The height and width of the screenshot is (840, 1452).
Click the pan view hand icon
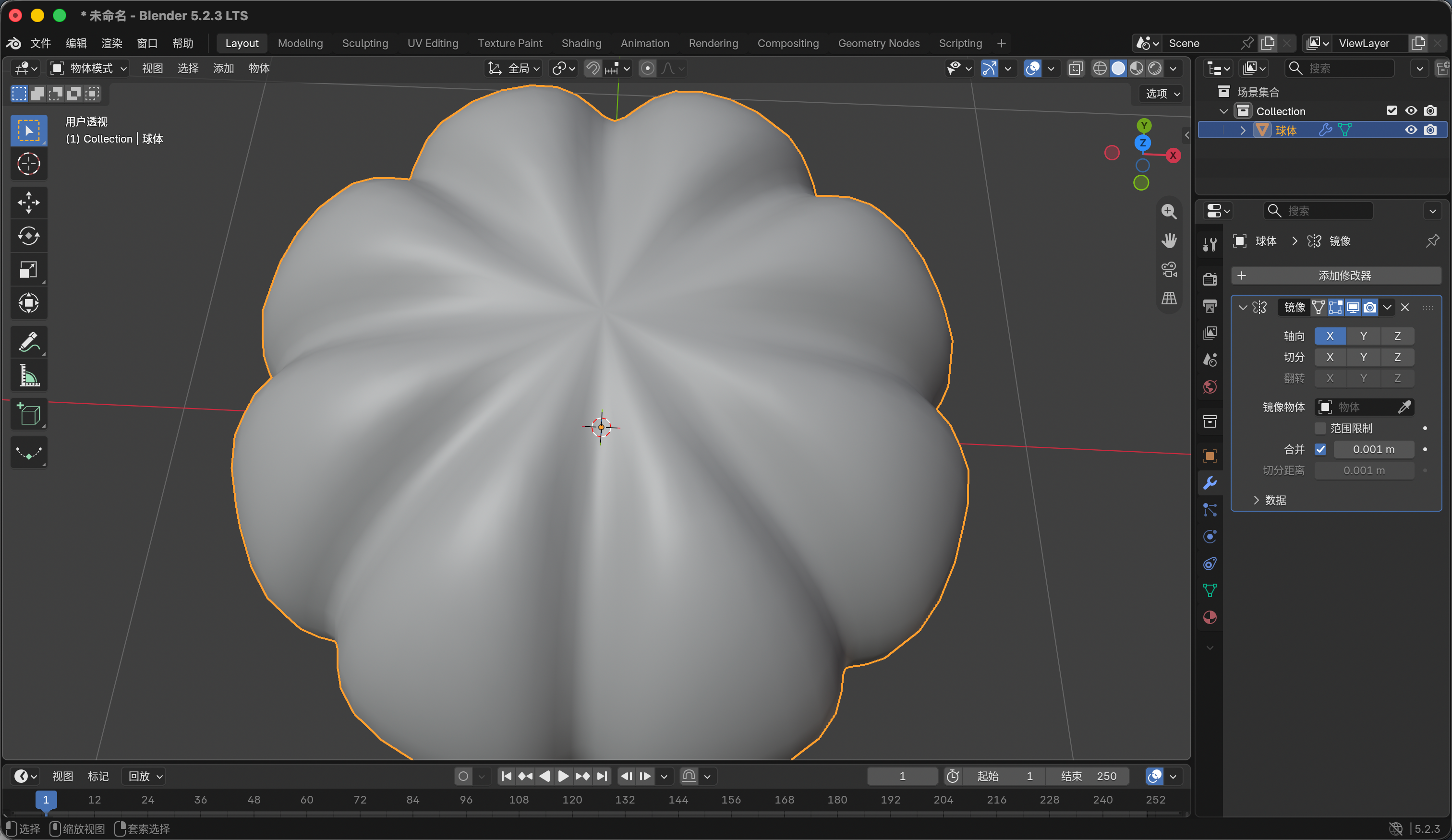pyautogui.click(x=1169, y=240)
